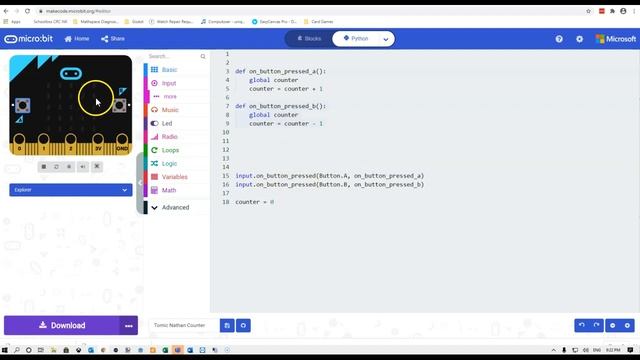Image resolution: width=640 pixels, height=360 pixels.
Task: Save the project with disk icon
Action: pyautogui.click(x=227, y=325)
